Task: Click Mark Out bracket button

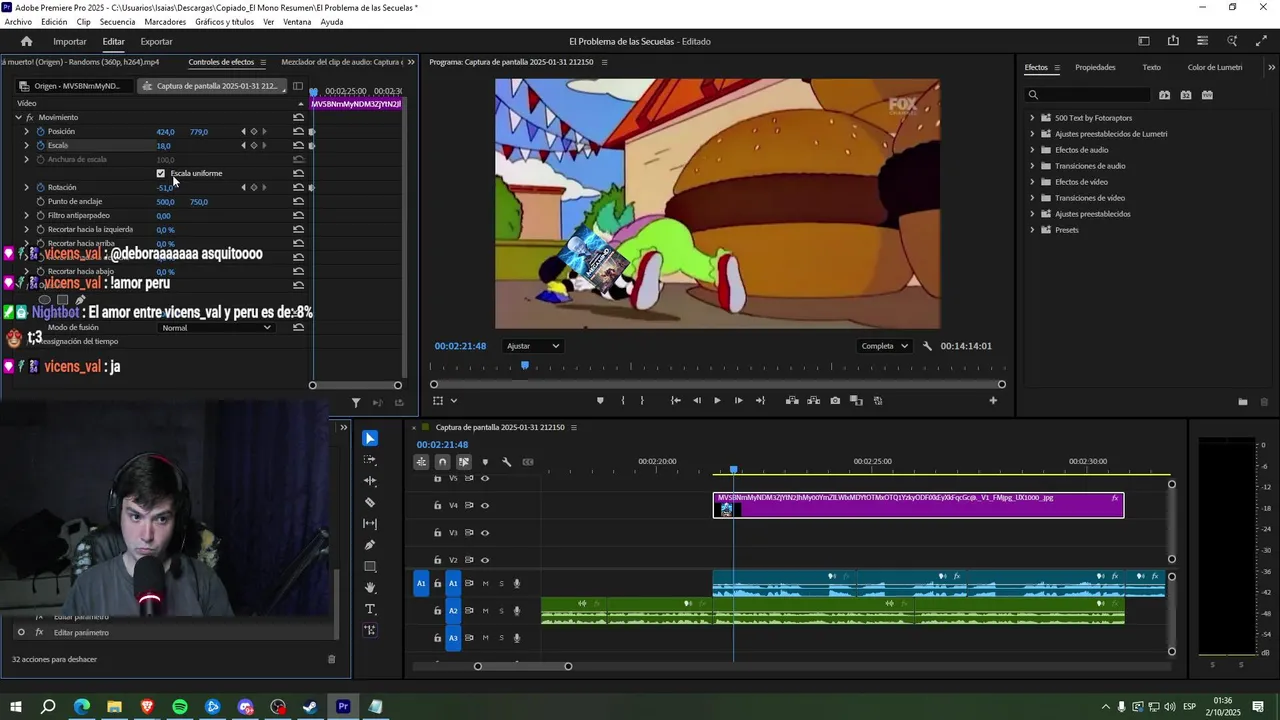Action: (x=642, y=401)
